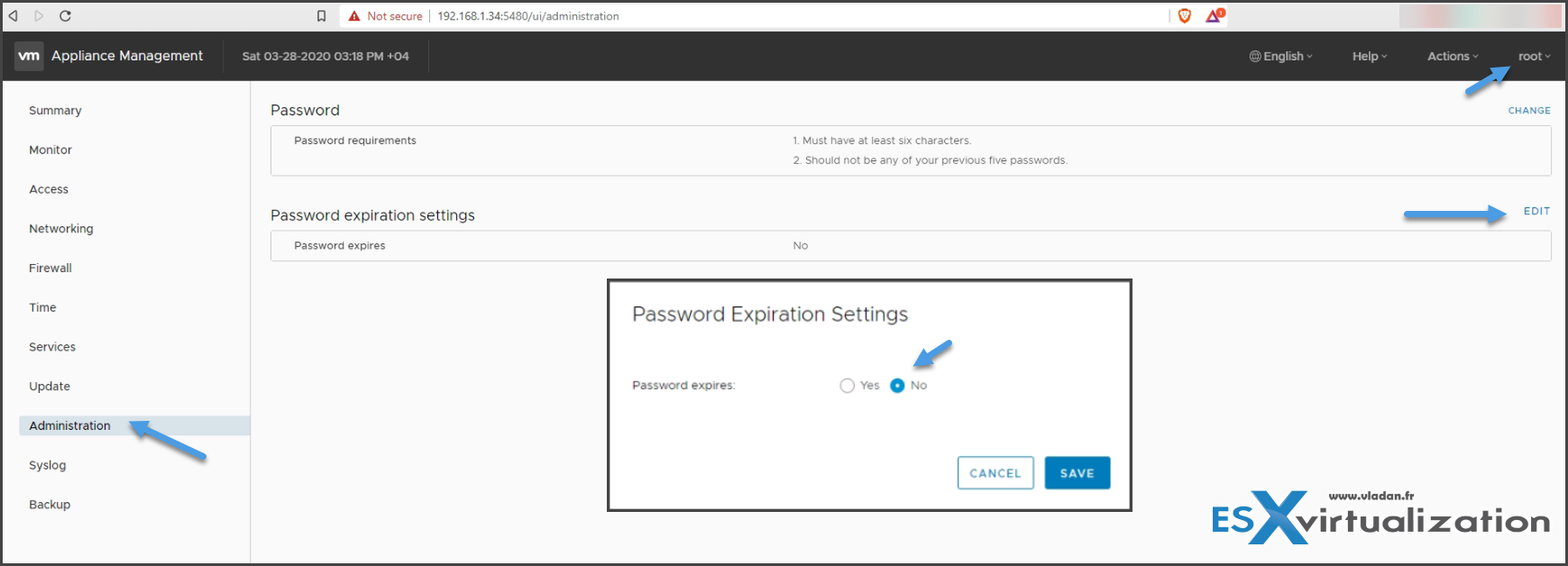Expand the root user menu
The image size is (1568, 566).
(x=1535, y=56)
